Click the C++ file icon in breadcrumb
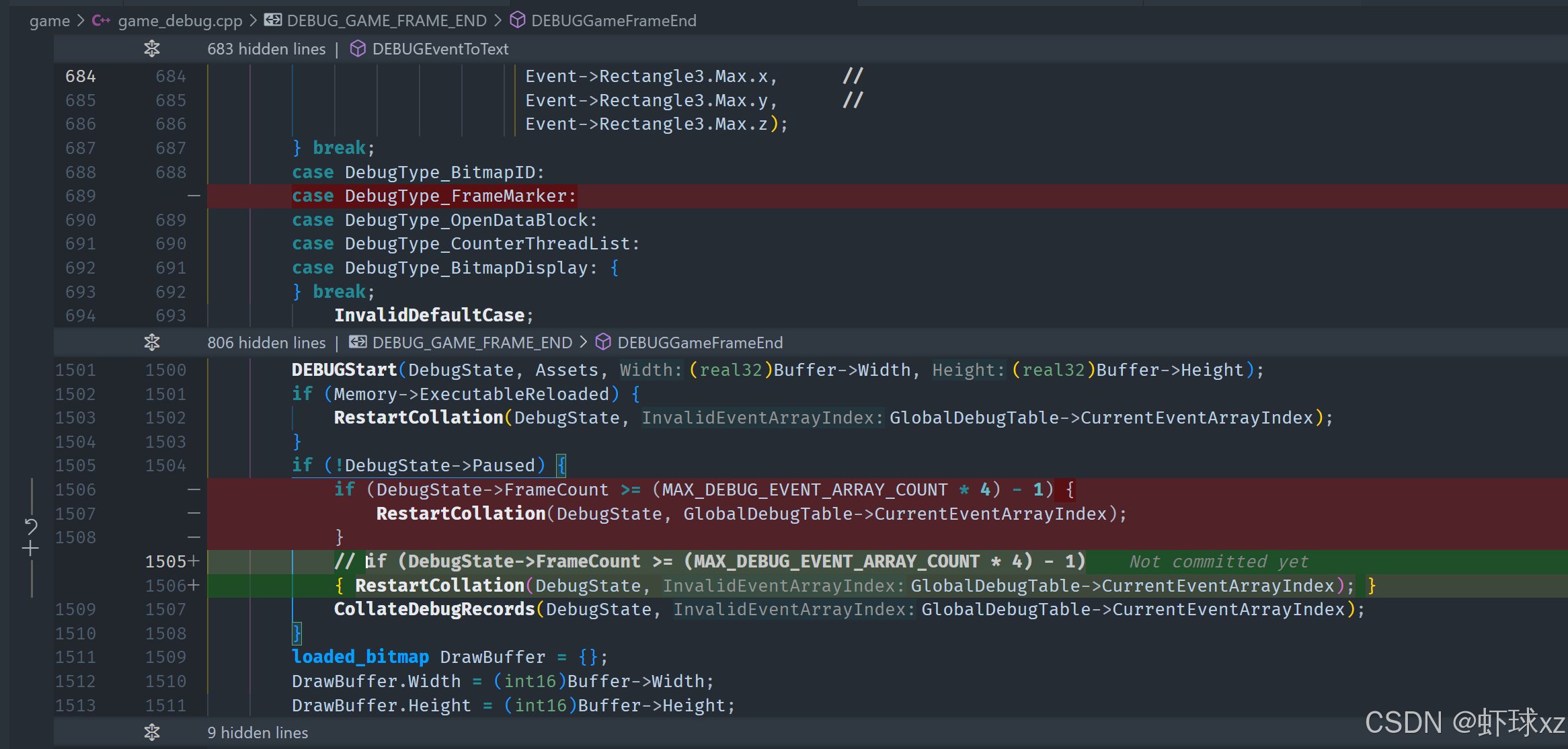 click(101, 21)
